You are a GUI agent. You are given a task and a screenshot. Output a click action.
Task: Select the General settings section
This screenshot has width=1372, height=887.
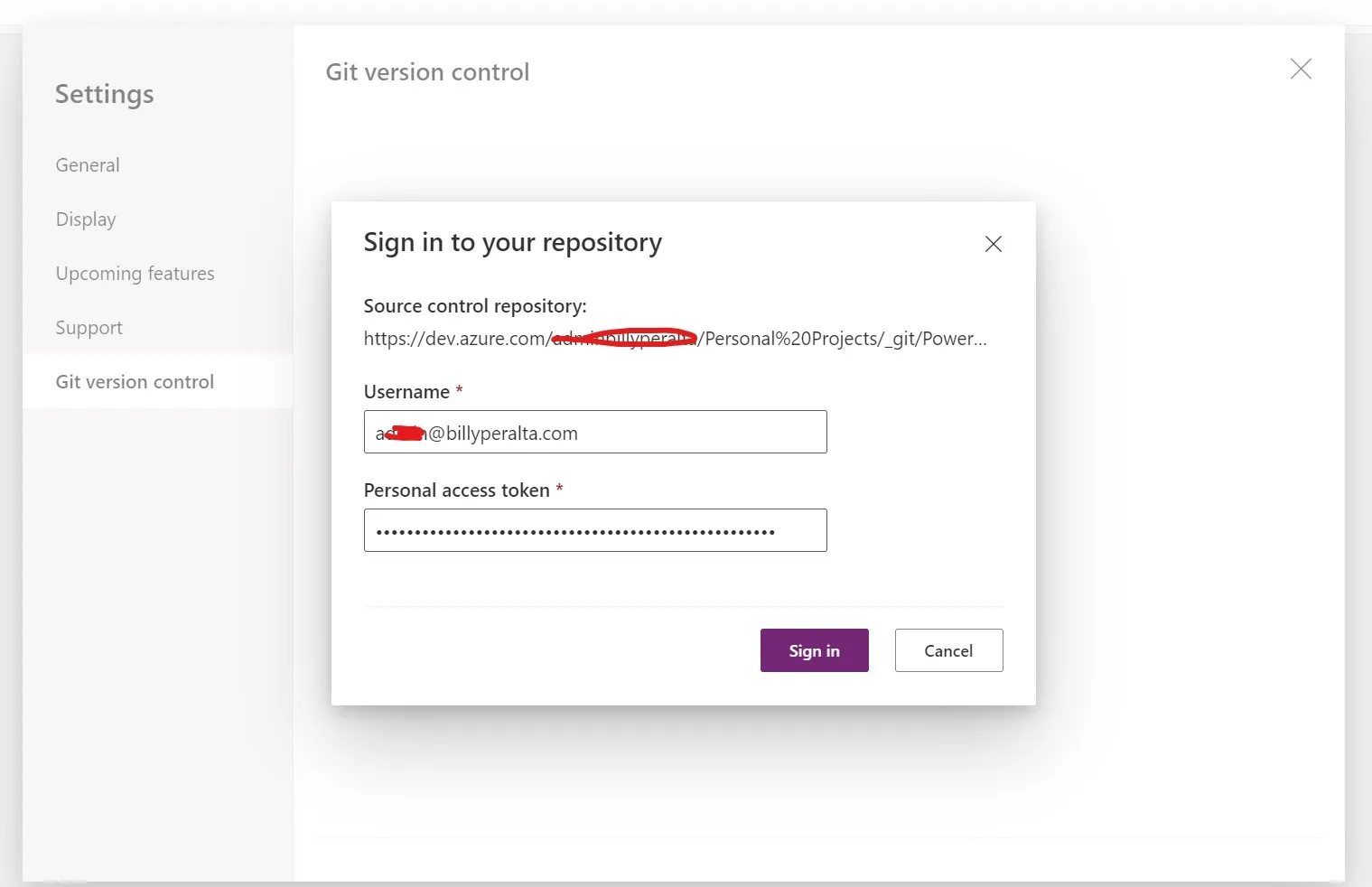[87, 164]
